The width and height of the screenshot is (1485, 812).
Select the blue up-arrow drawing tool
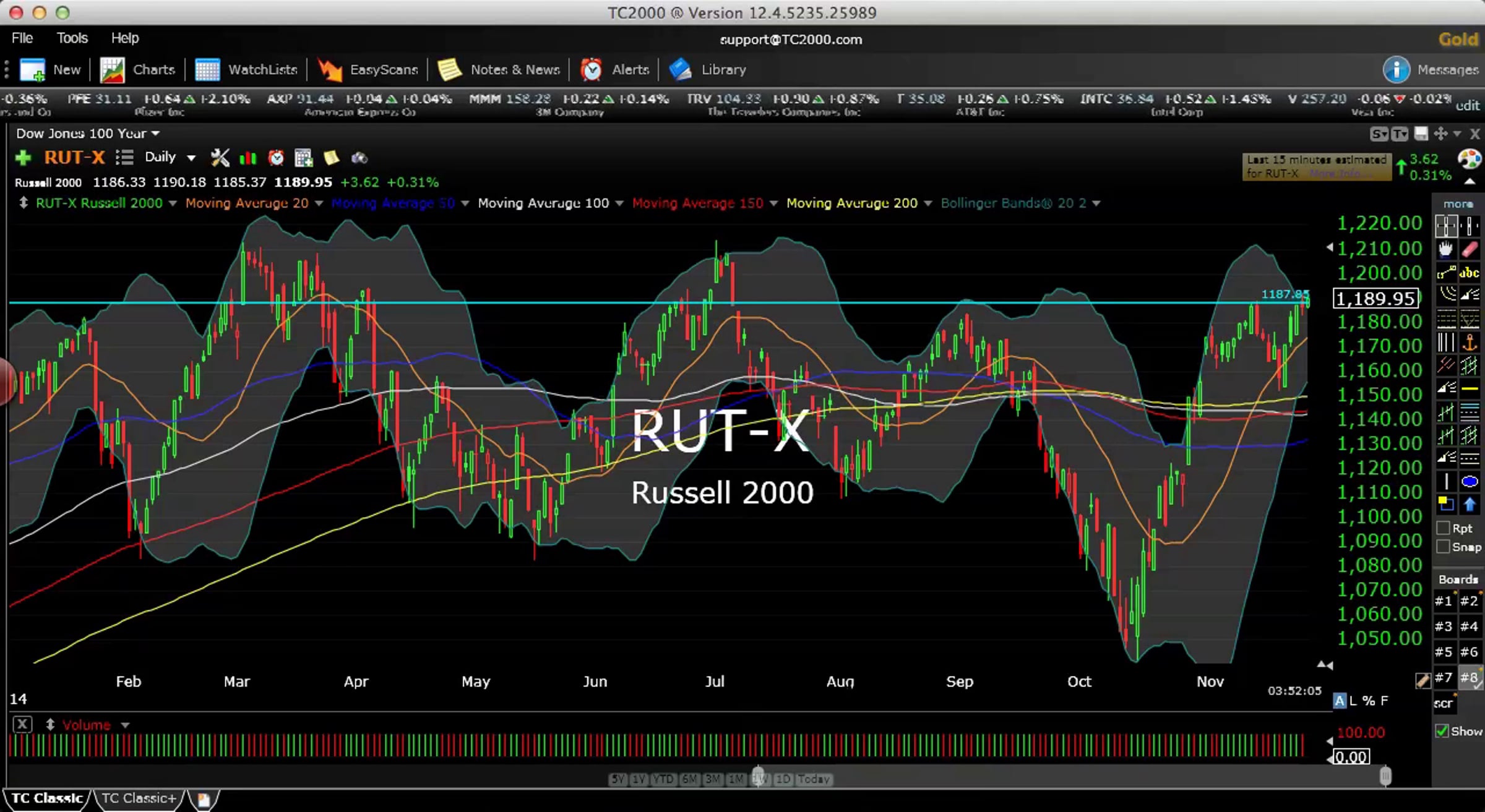(1470, 505)
